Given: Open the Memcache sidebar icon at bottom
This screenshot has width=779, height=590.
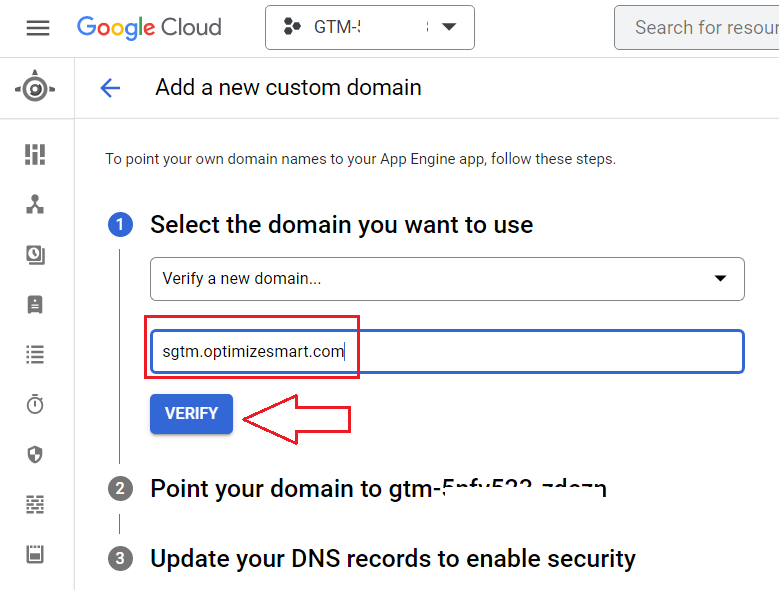Looking at the screenshot, I should pos(36,554).
